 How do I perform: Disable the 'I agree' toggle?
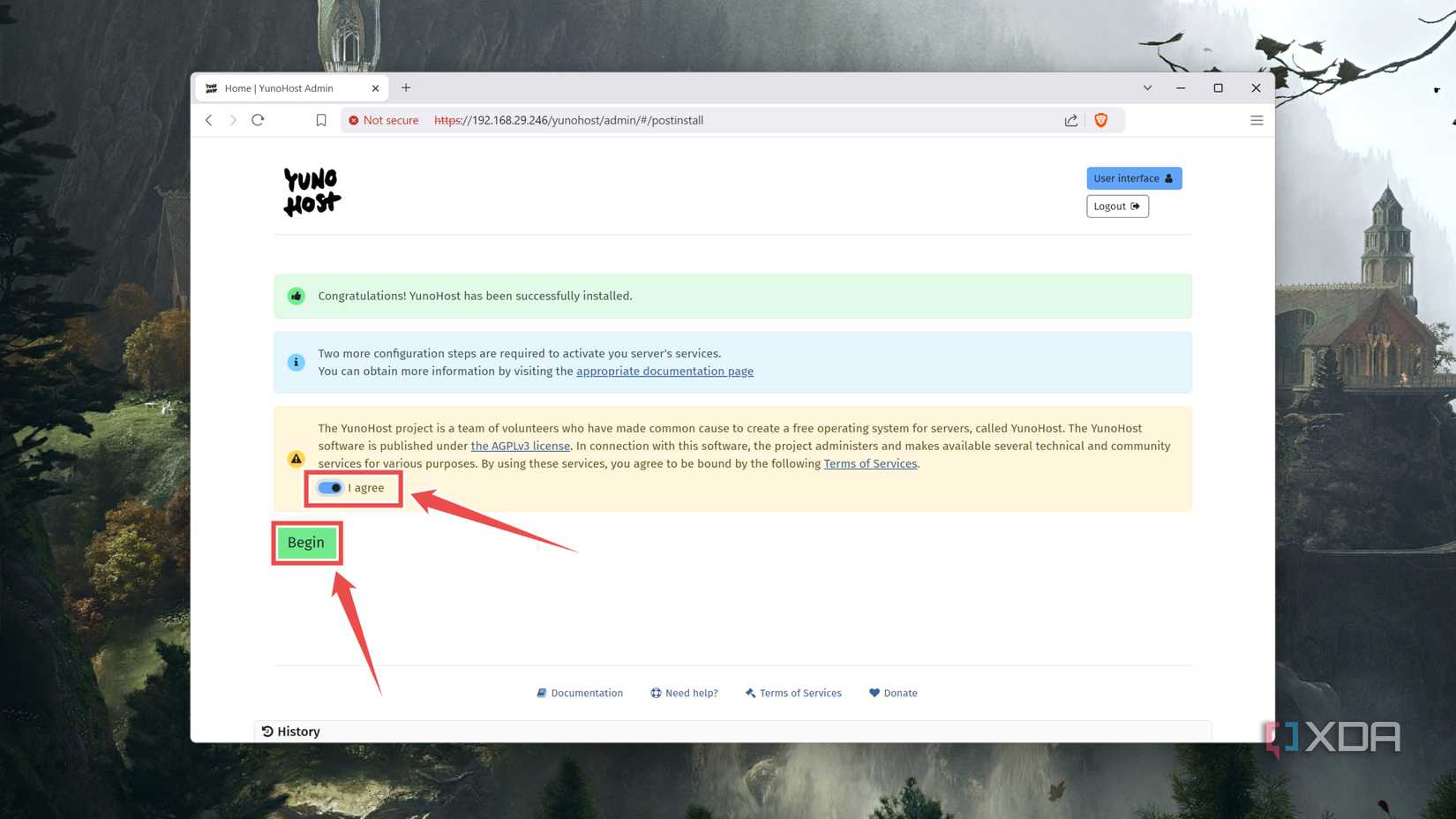point(327,487)
